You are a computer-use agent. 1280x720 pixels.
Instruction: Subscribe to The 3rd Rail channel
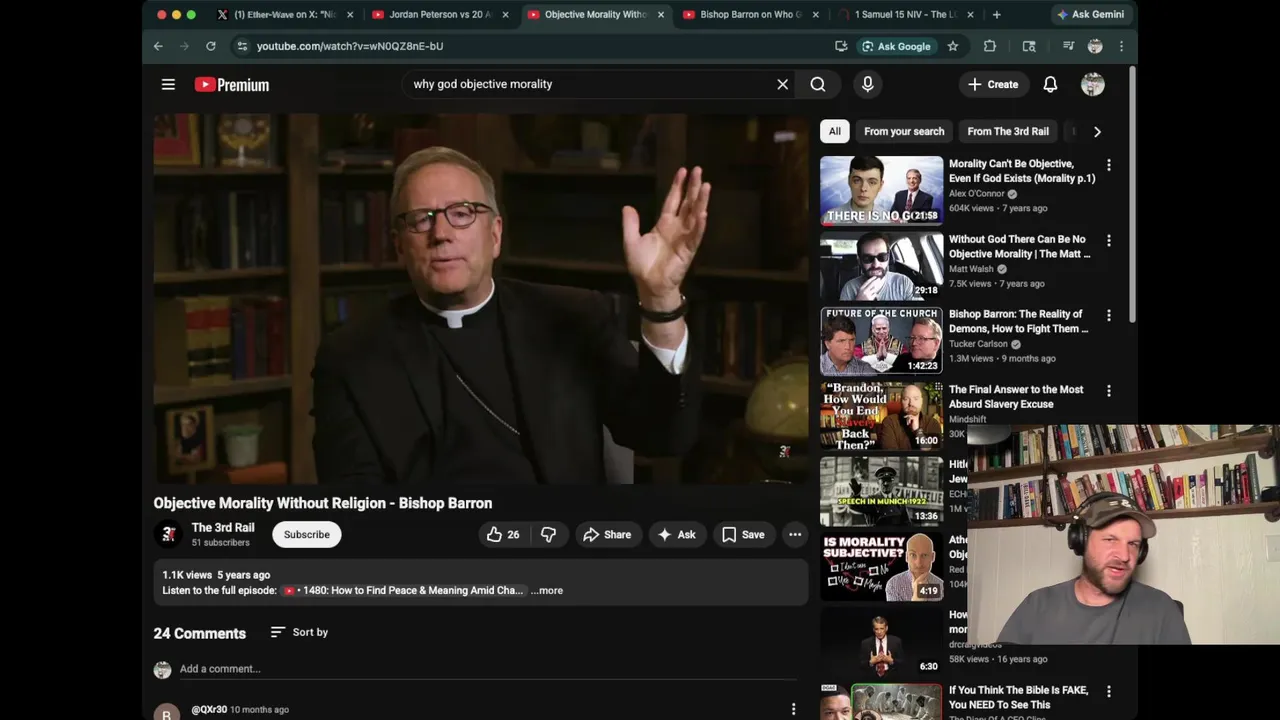[306, 534]
